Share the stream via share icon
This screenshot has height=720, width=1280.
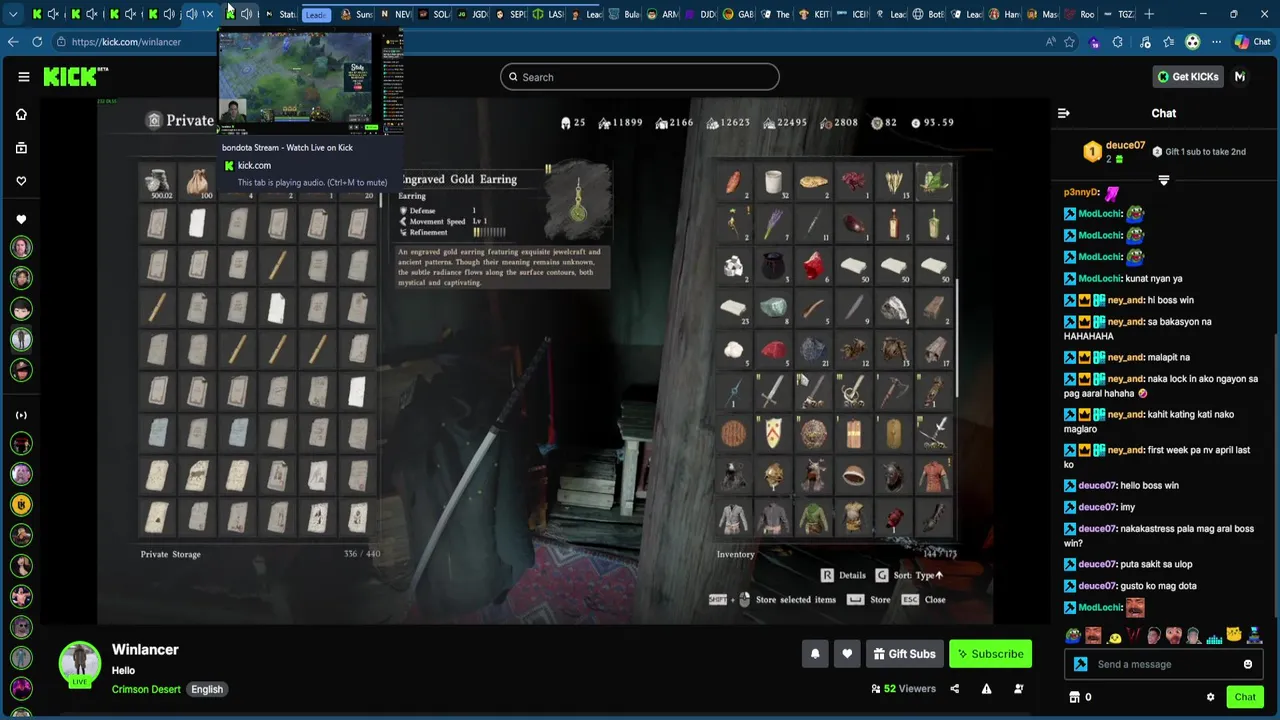tap(954, 689)
